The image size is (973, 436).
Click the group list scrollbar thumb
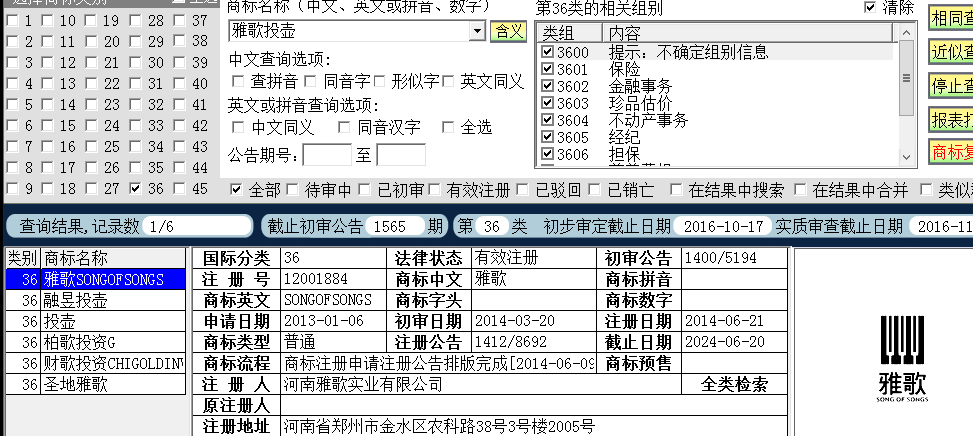tap(907, 78)
